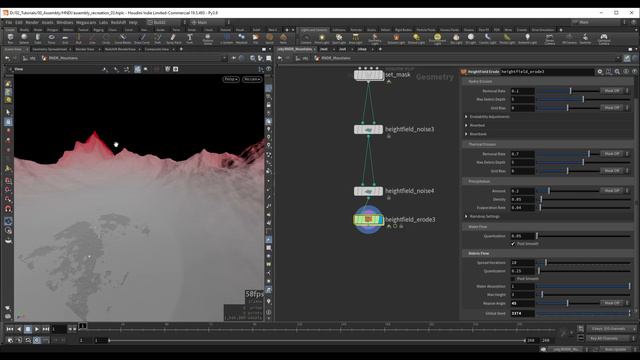The width and height of the screenshot is (640, 360).
Task: Open the File menu
Action: click(9, 22)
